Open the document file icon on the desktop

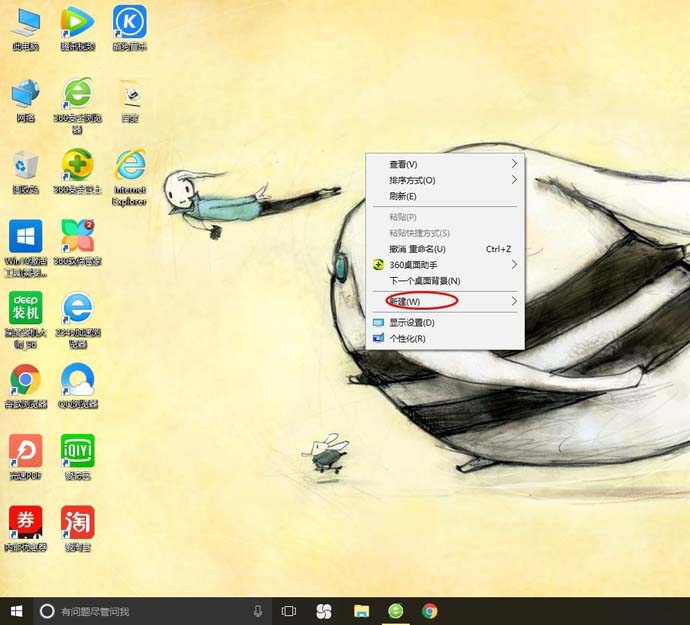pyautogui.click(x=129, y=100)
